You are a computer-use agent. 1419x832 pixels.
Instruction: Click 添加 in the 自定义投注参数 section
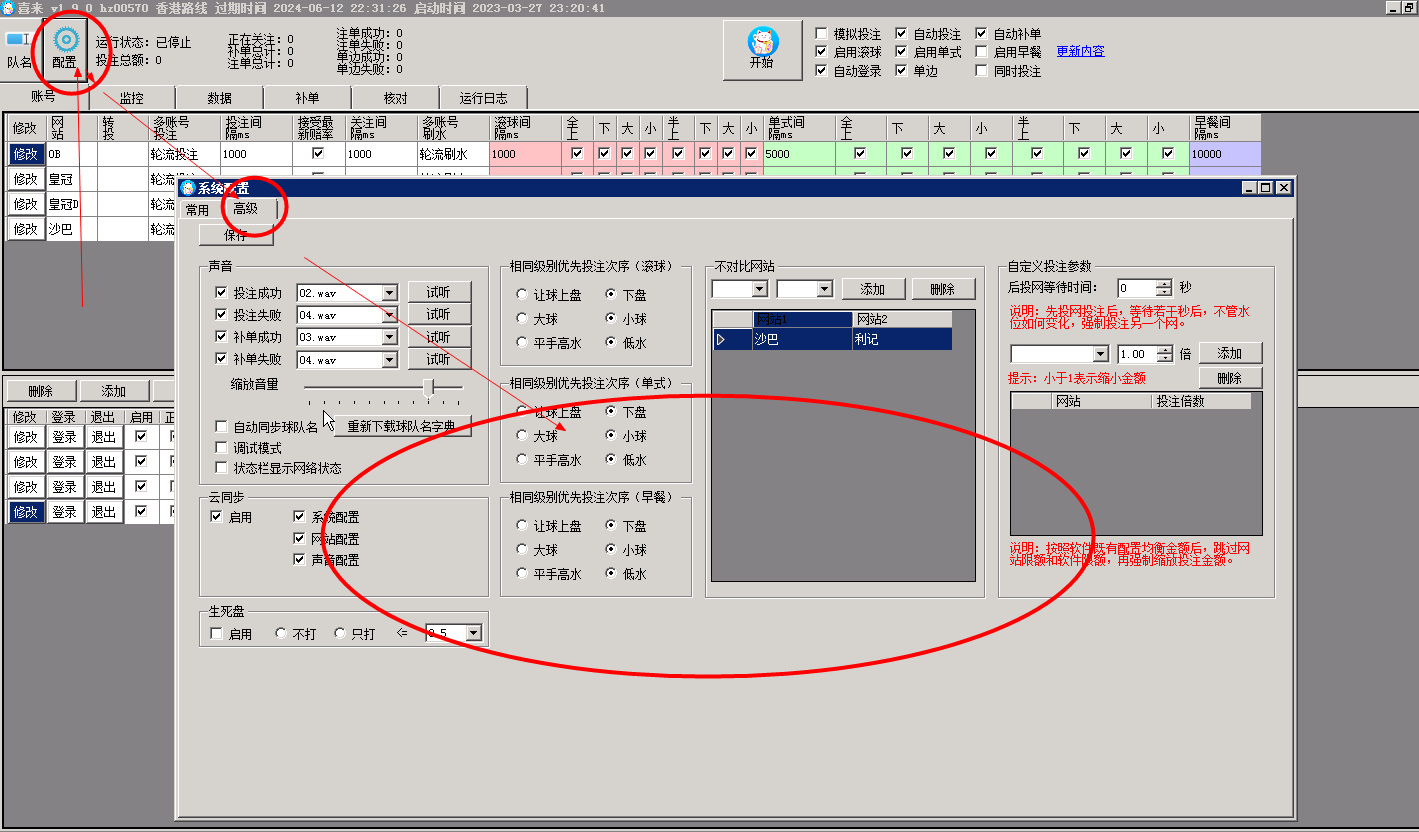point(1230,353)
